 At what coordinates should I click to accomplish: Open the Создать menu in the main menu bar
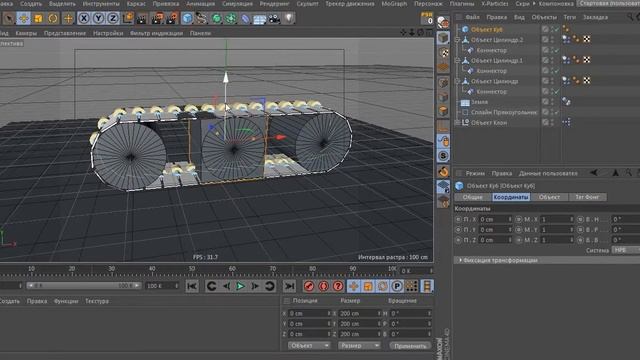31,4
